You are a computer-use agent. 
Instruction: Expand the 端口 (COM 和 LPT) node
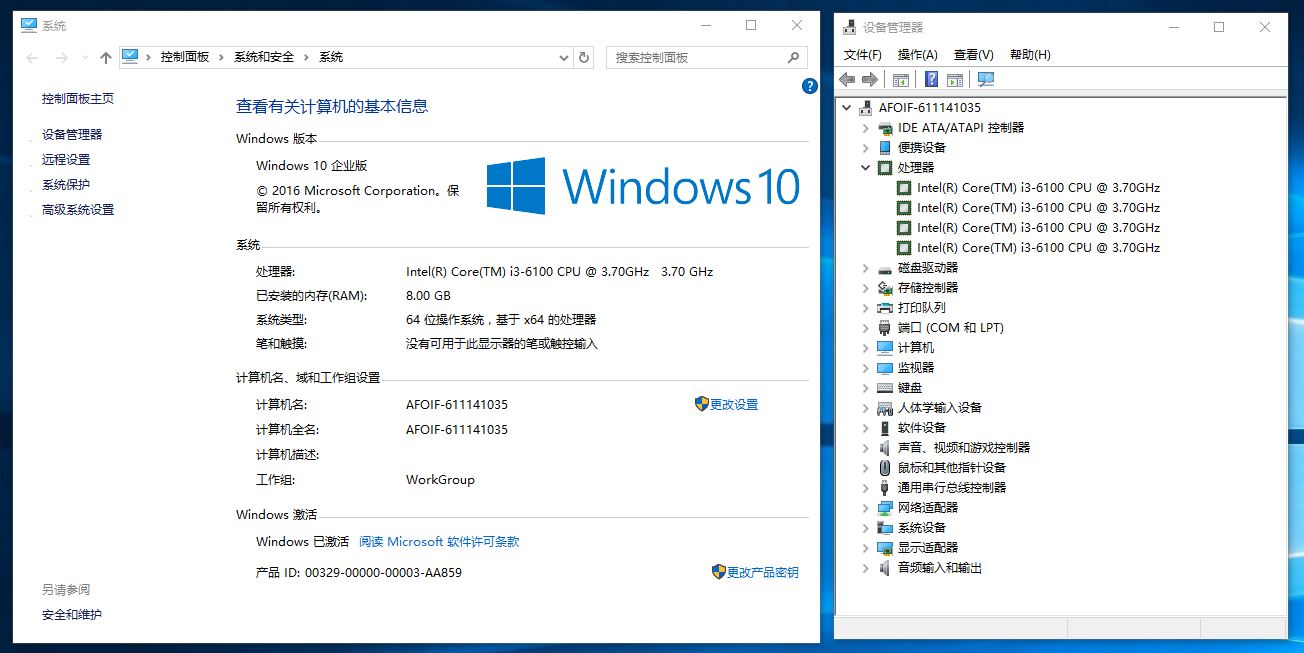(866, 327)
